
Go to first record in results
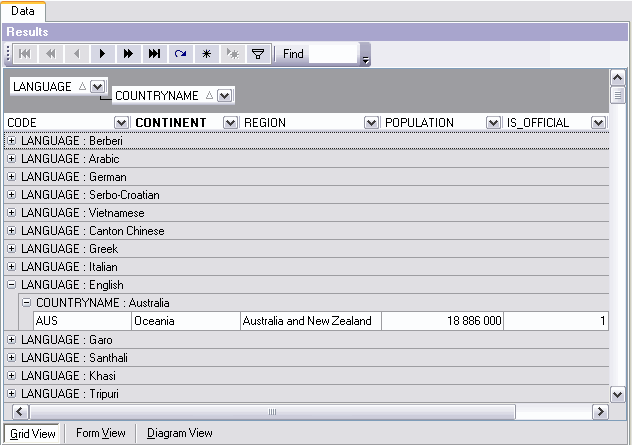click(x=25, y=54)
